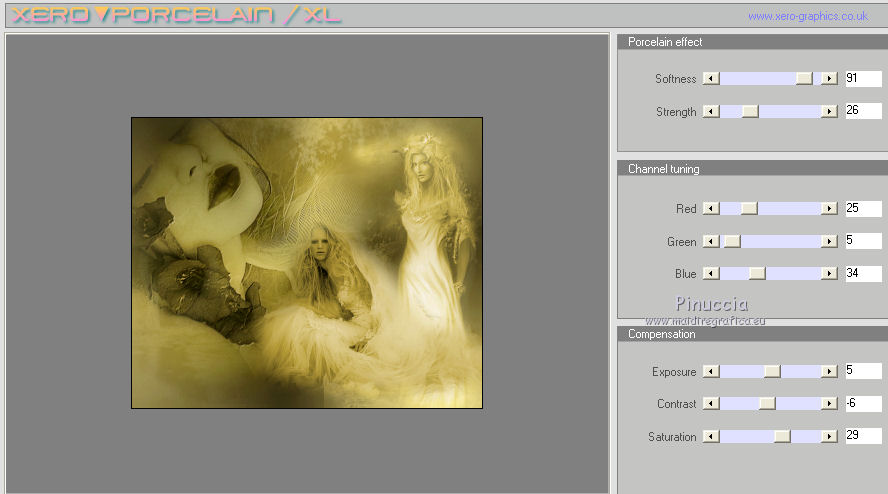Click the Xero Porcelain XL title logo
This screenshot has height=494, width=888.
pos(176,15)
